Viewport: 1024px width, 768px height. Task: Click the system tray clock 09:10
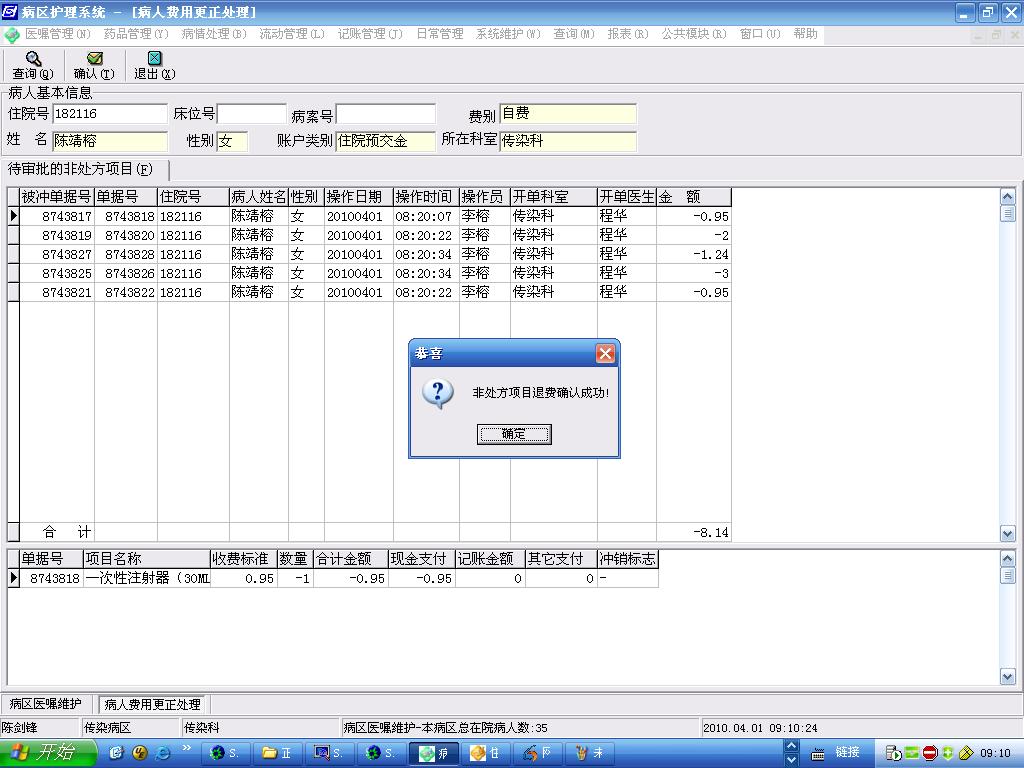995,753
